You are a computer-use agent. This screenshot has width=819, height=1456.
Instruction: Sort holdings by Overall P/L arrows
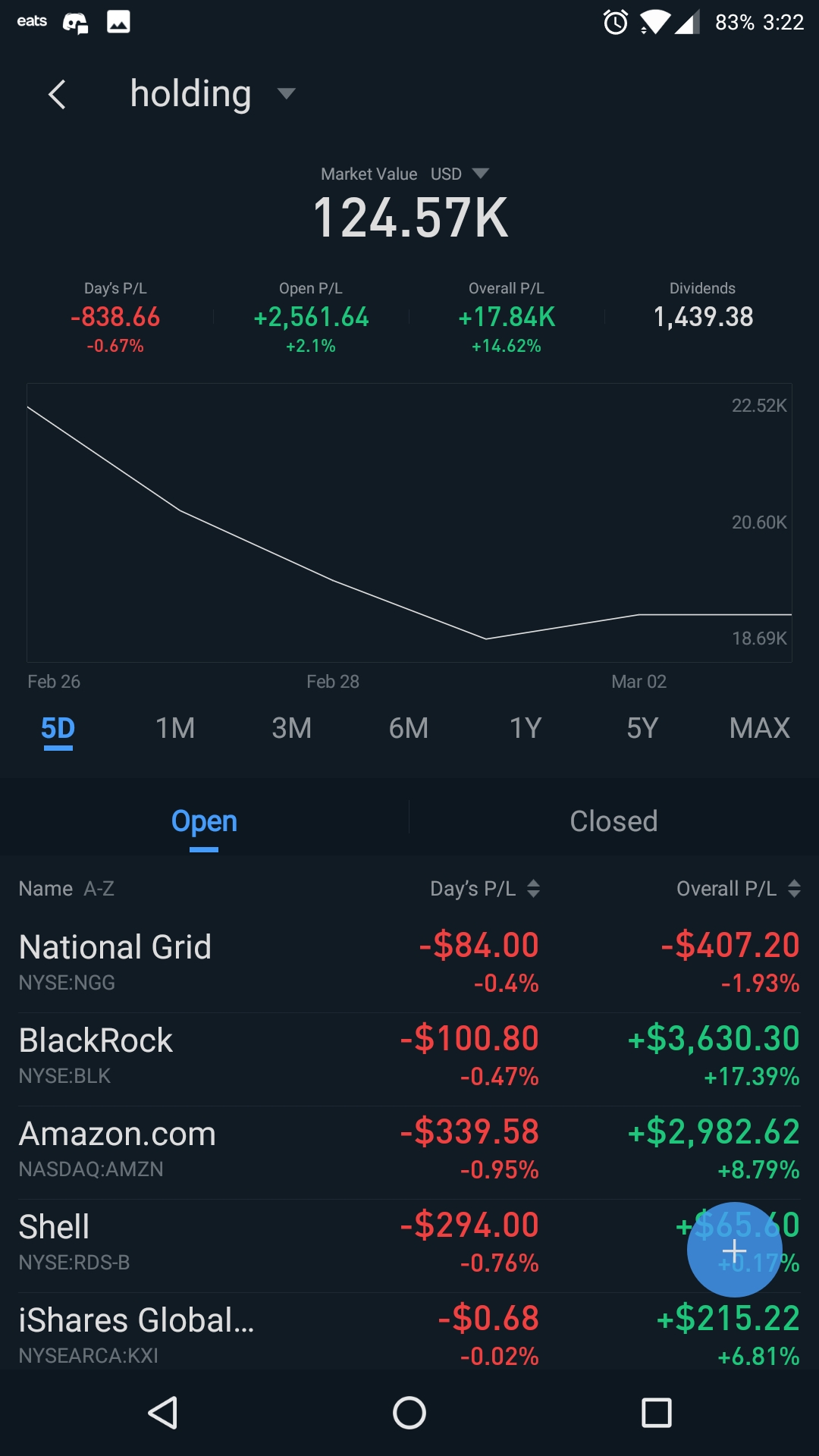point(794,888)
